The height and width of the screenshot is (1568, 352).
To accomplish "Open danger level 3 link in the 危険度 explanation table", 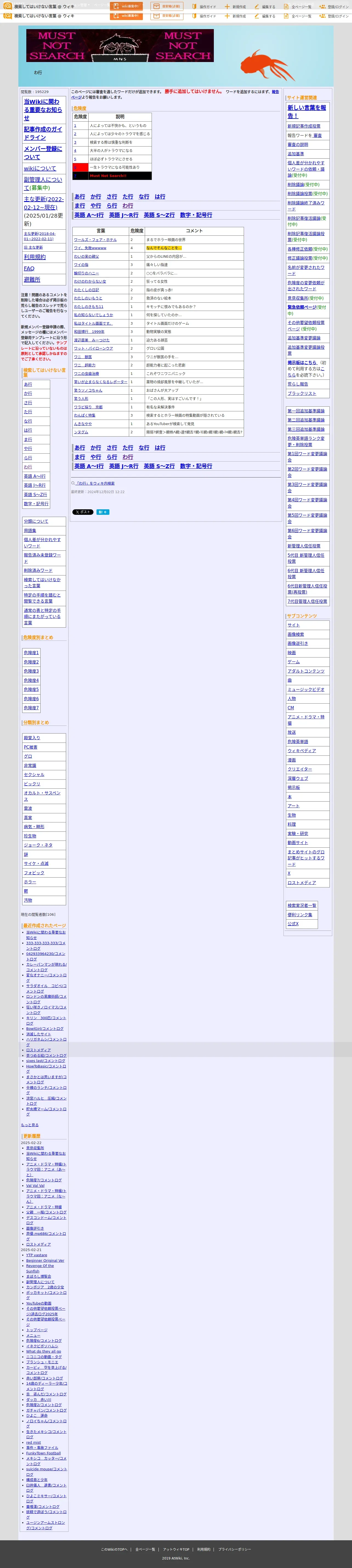I will (x=75, y=142).
